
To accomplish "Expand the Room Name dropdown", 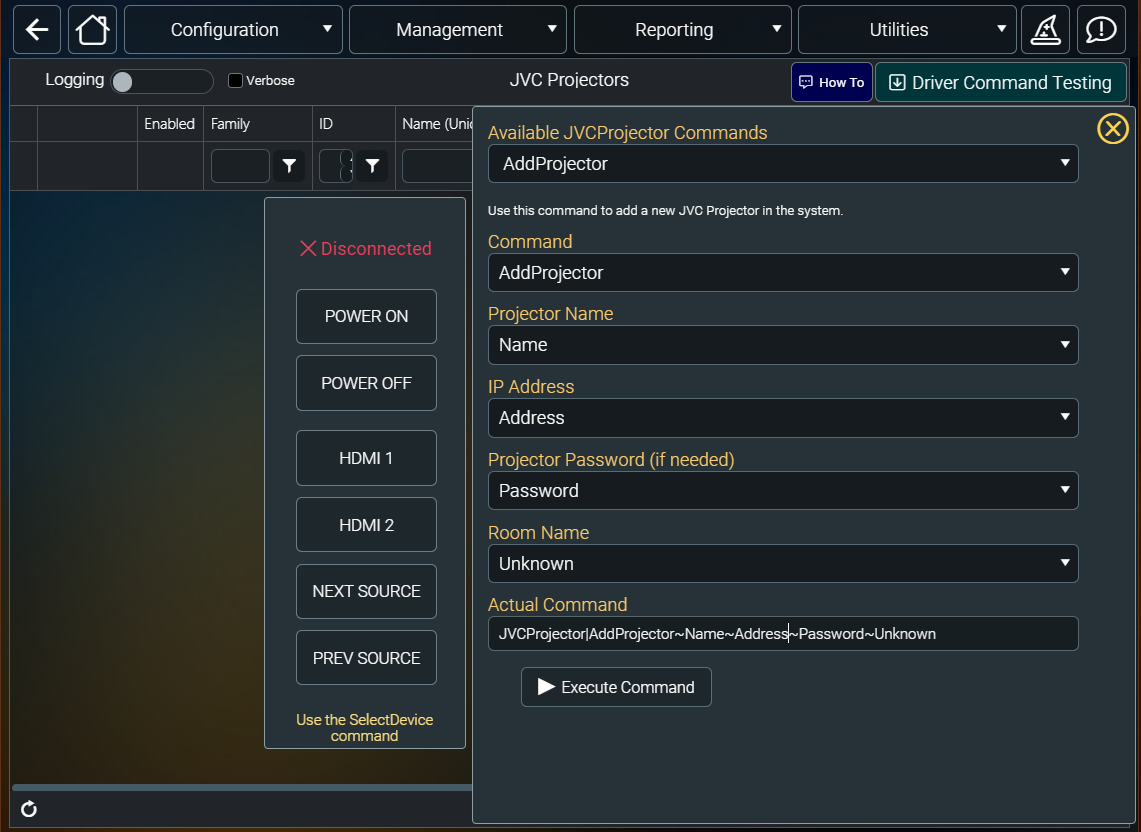I will click(x=783, y=563).
